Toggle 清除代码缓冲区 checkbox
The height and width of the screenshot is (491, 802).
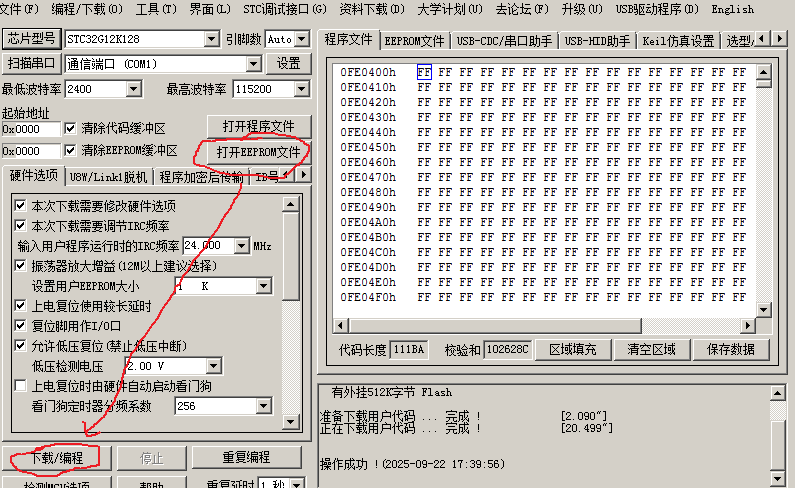71,129
